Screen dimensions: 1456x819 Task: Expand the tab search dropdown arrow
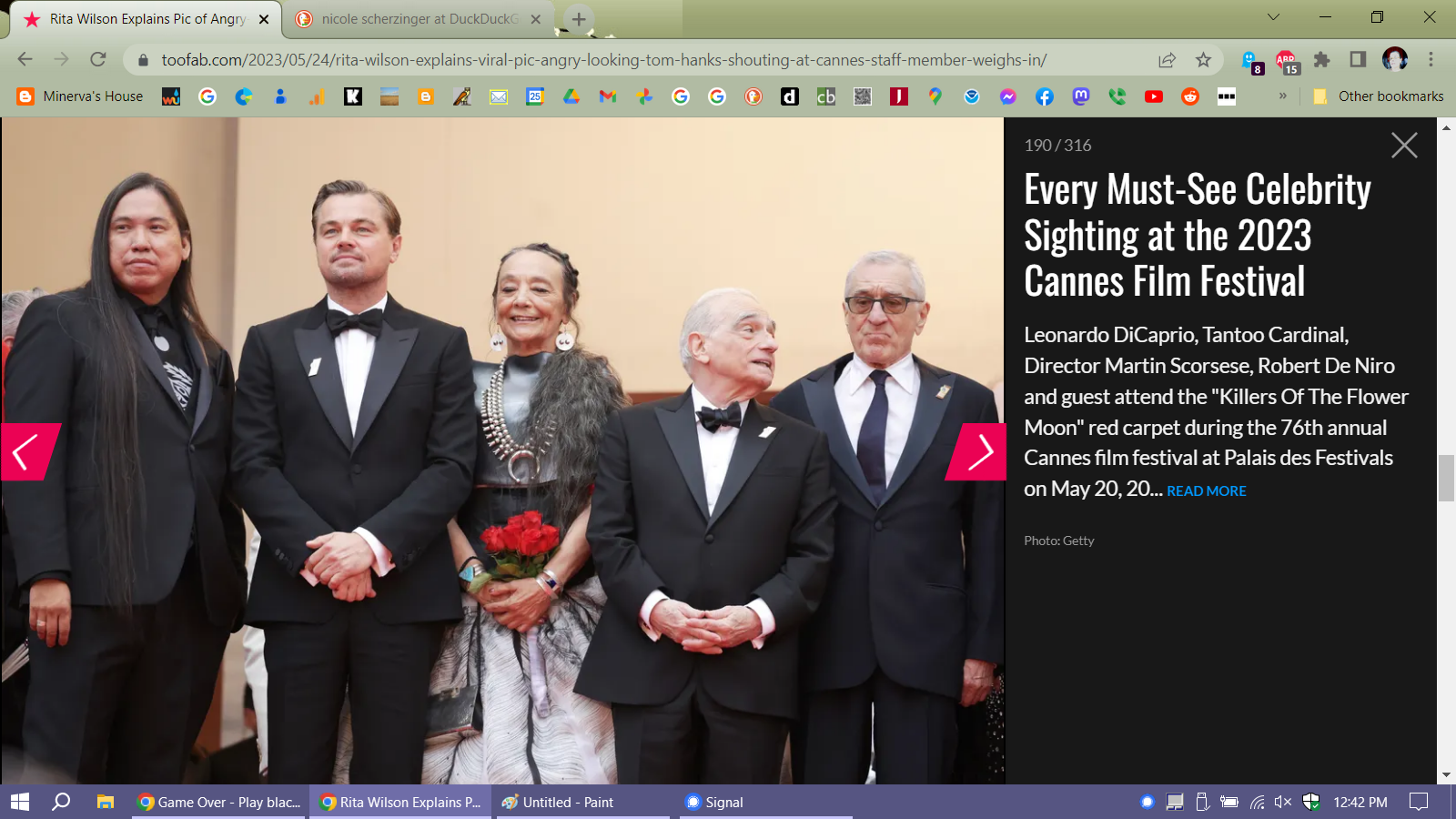tap(1273, 17)
